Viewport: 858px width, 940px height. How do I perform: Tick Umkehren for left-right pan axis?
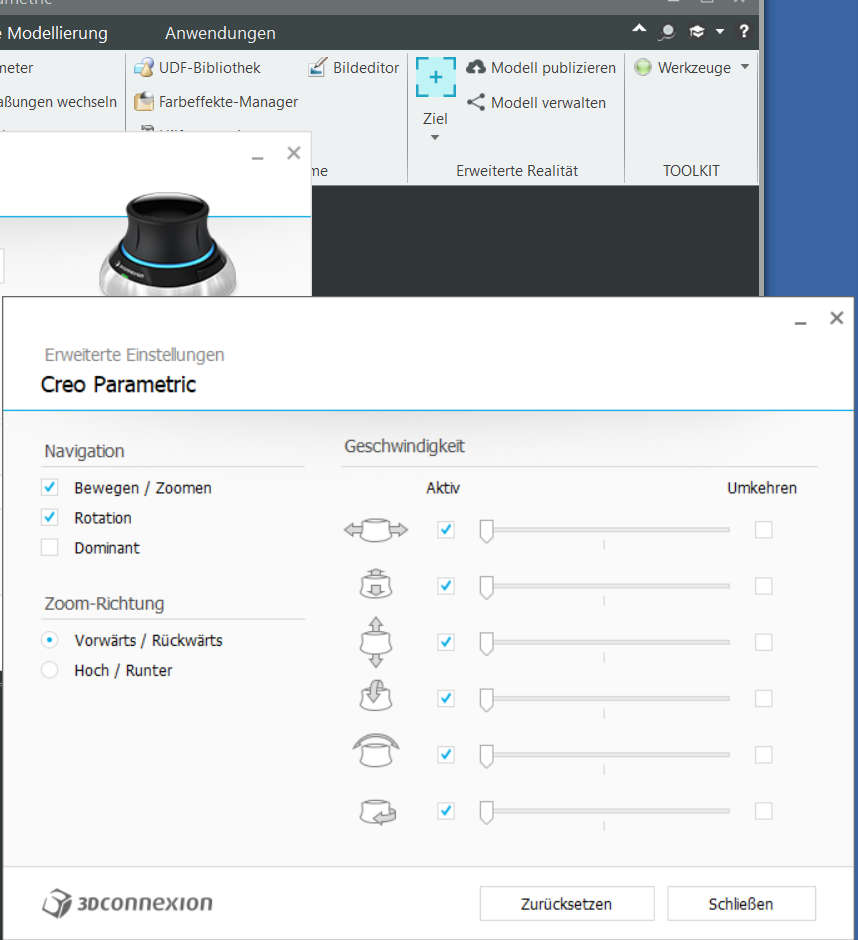coord(763,529)
